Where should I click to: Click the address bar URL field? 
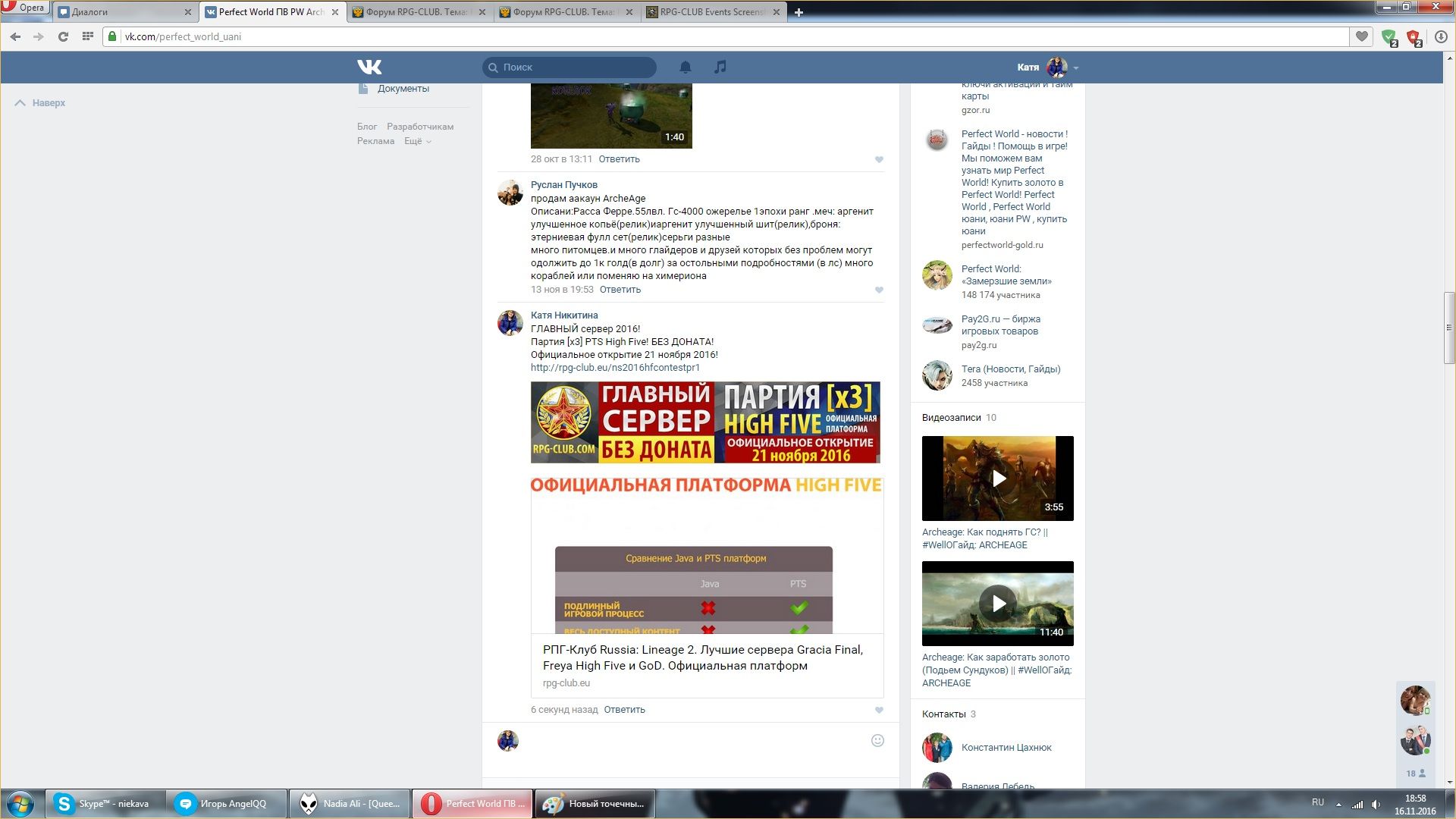[728, 36]
